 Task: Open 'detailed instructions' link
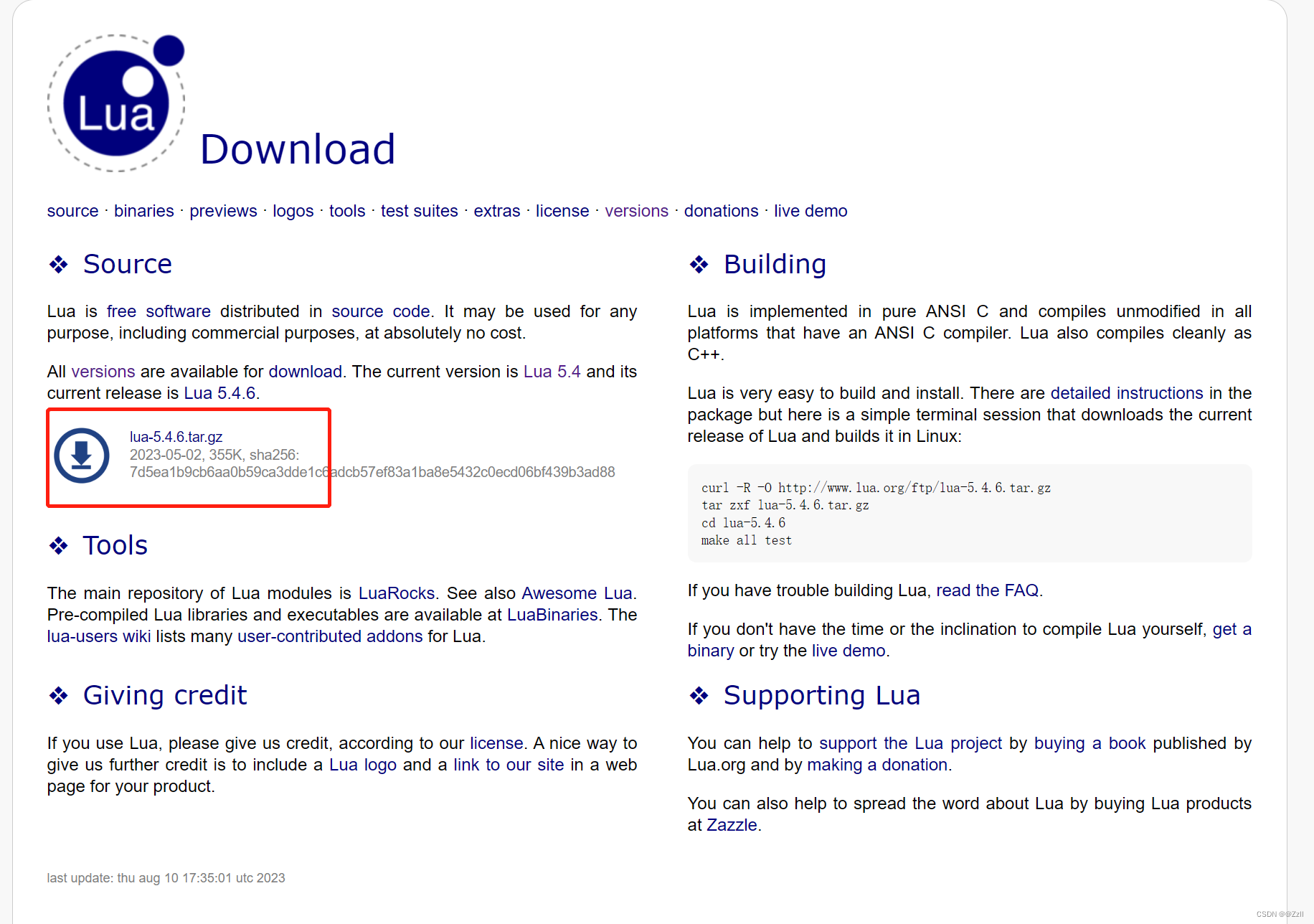[1127, 393]
